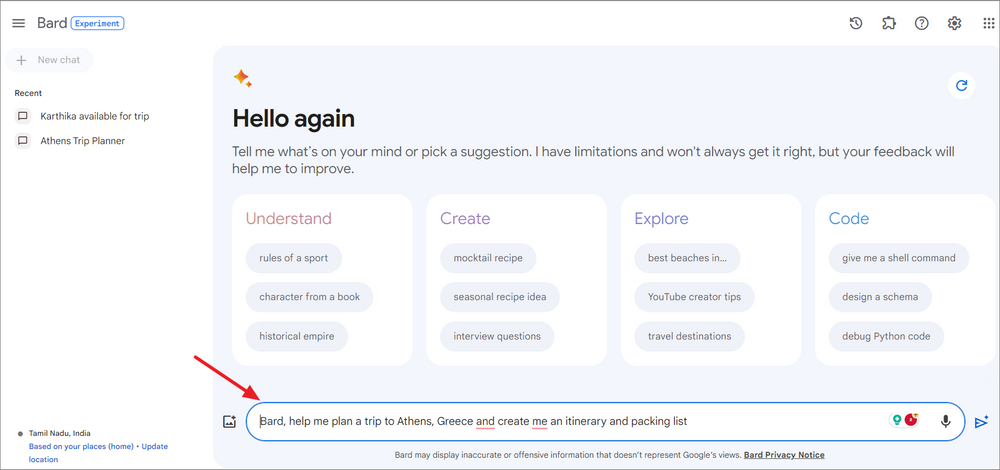The width and height of the screenshot is (1000, 470).
Task: Start a New chat
Action: click(49, 60)
